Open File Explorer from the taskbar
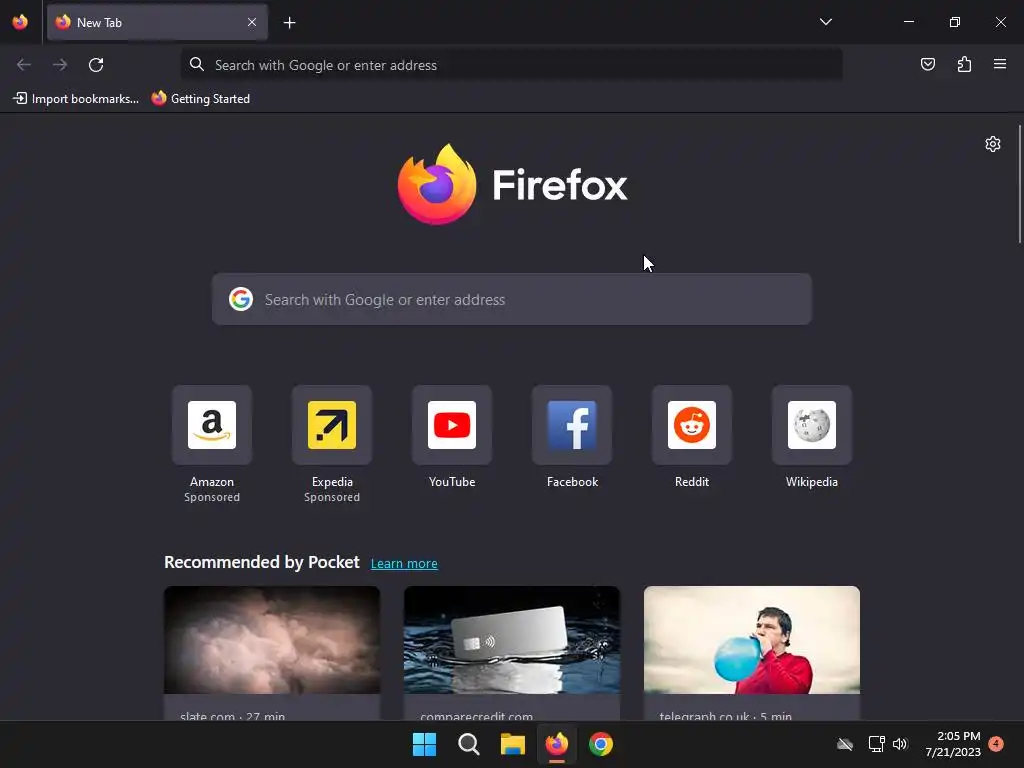1024x768 pixels. [x=513, y=744]
